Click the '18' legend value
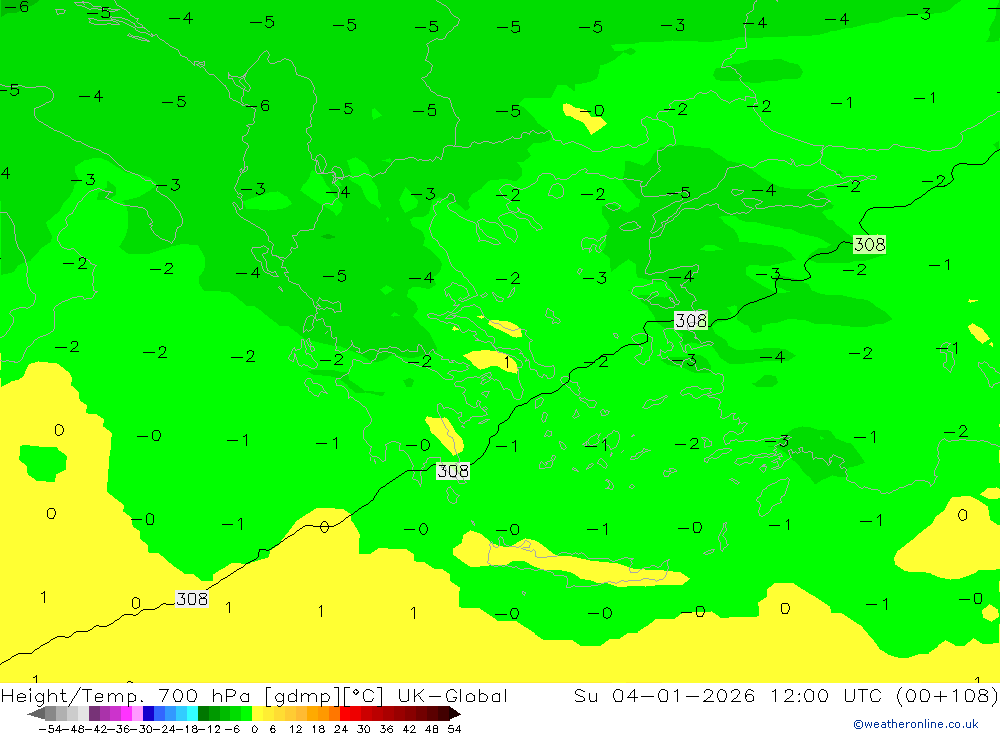The width and height of the screenshot is (1000, 733). [318, 729]
